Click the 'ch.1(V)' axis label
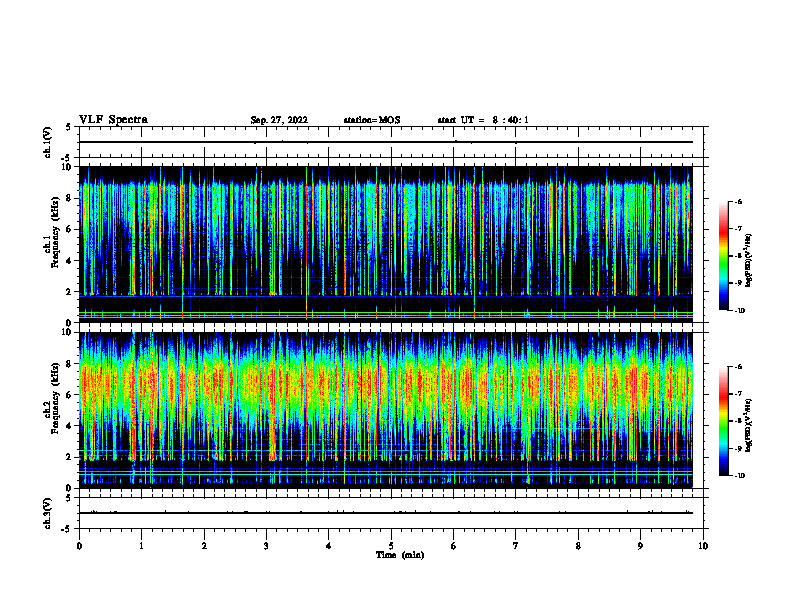This screenshot has height=612, width=792. click(x=48, y=142)
